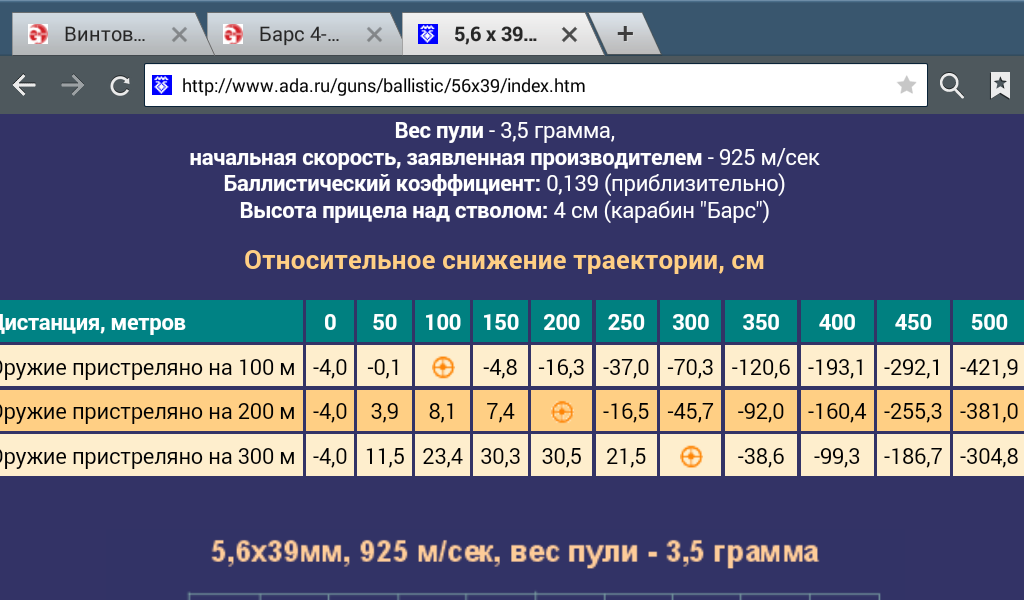Image resolution: width=1024 pixels, height=600 pixels.
Task: Open the bookmarks list icon
Action: (x=999, y=86)
